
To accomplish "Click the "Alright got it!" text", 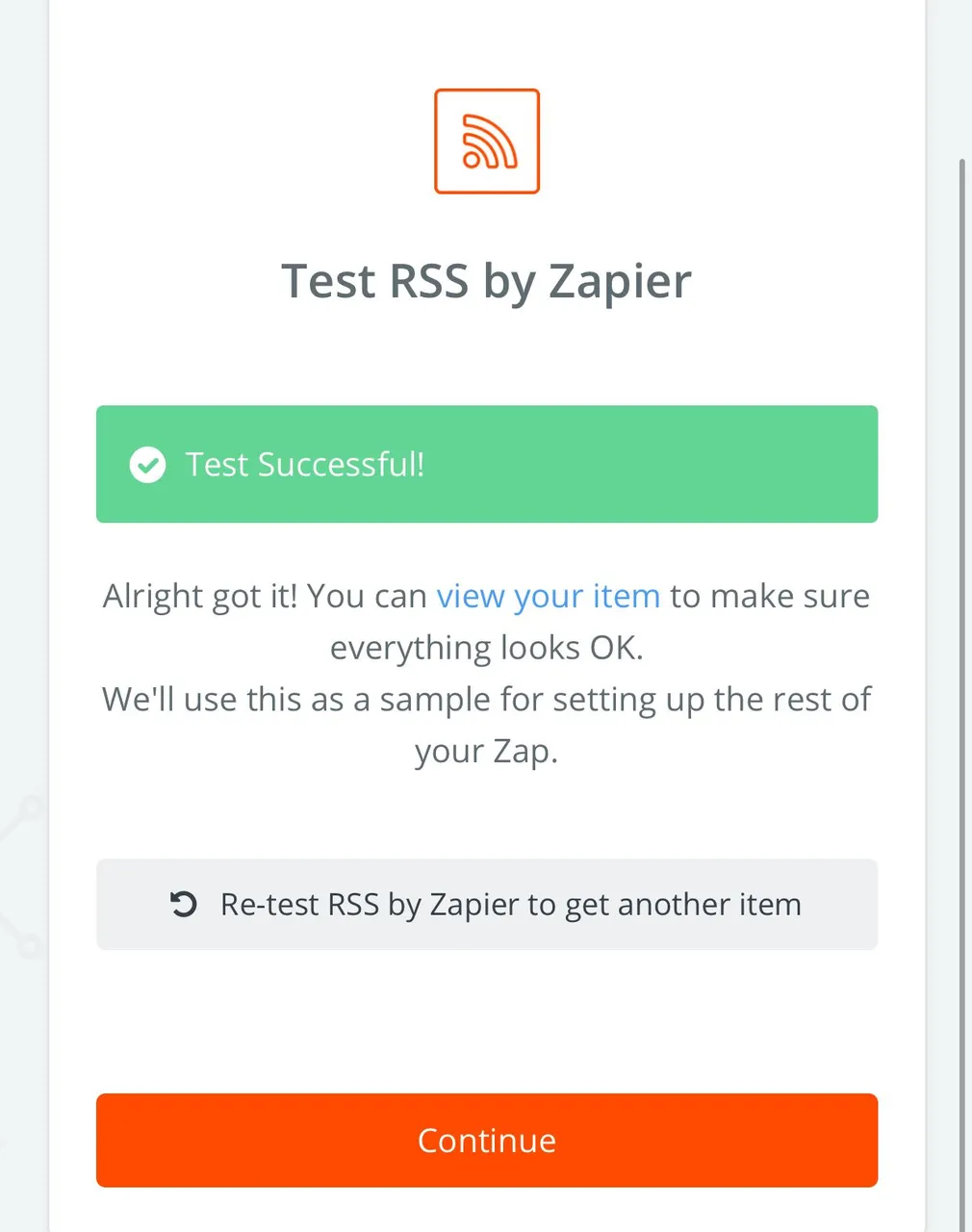I will click(x=200, y=596).
